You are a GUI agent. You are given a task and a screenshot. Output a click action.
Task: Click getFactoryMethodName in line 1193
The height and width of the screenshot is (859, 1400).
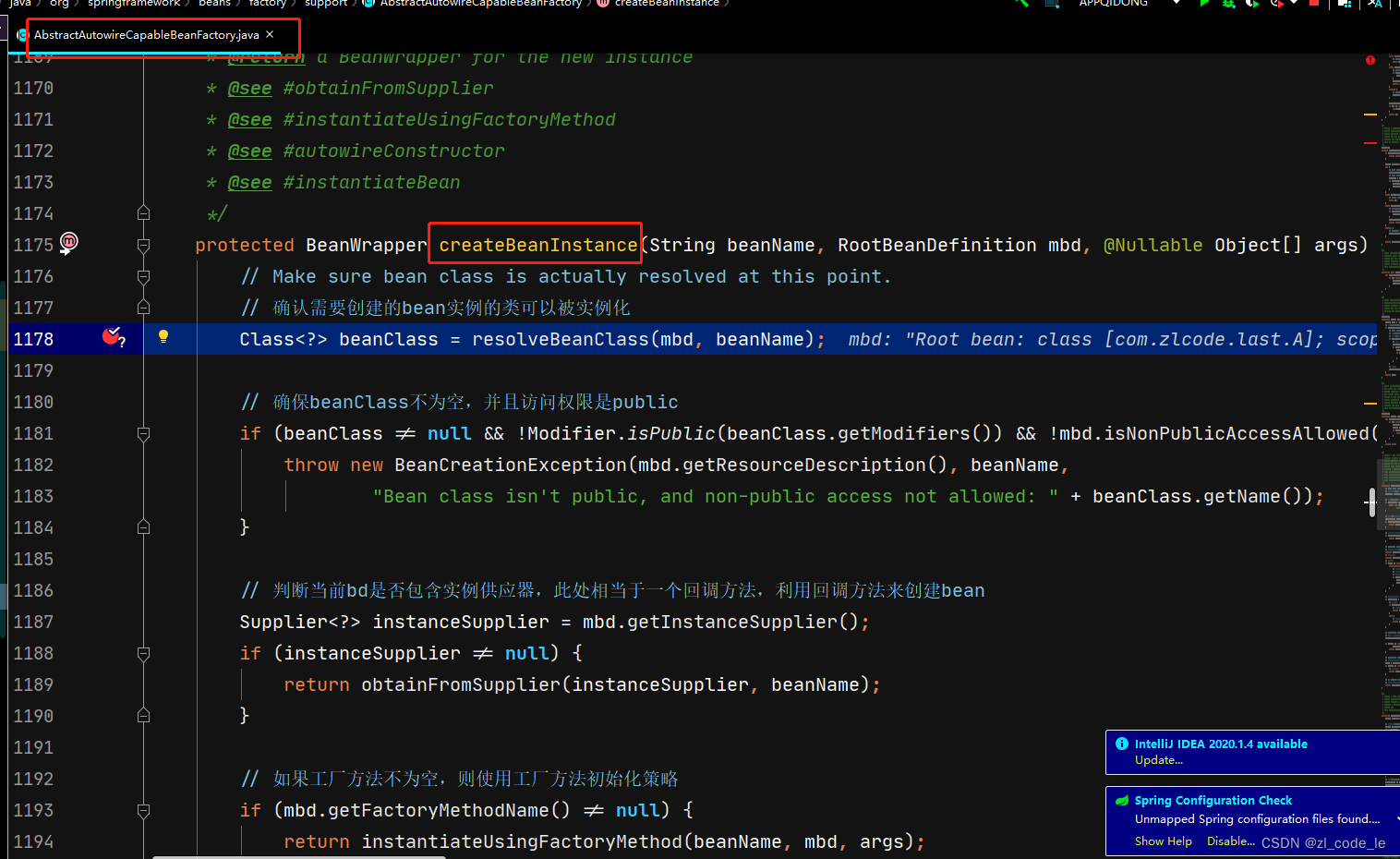[x=439, y=810]
